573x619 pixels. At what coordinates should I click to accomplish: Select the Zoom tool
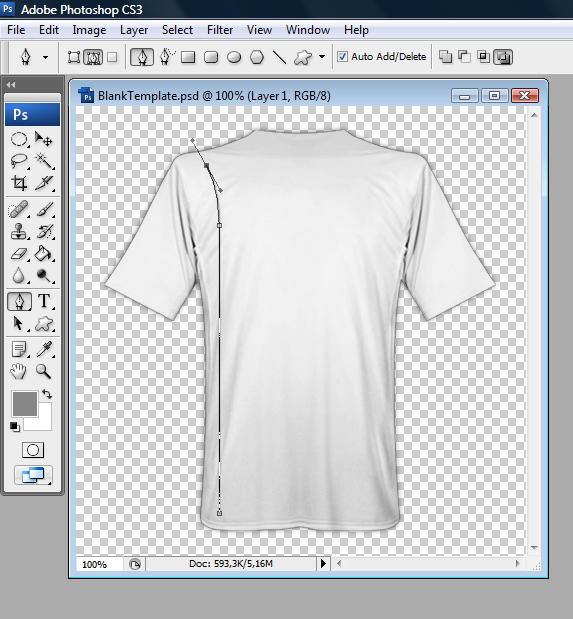(x=43, y=371)
